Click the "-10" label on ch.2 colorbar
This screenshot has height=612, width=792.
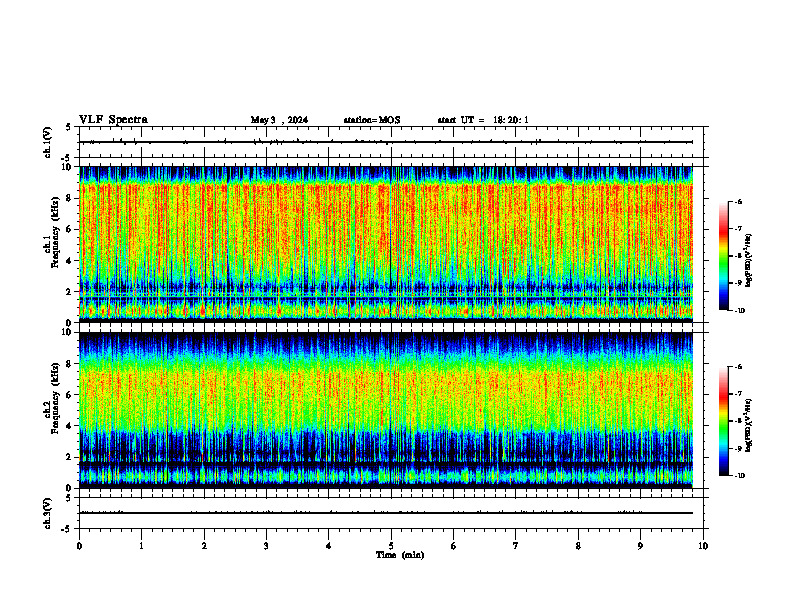coord(739,476)
